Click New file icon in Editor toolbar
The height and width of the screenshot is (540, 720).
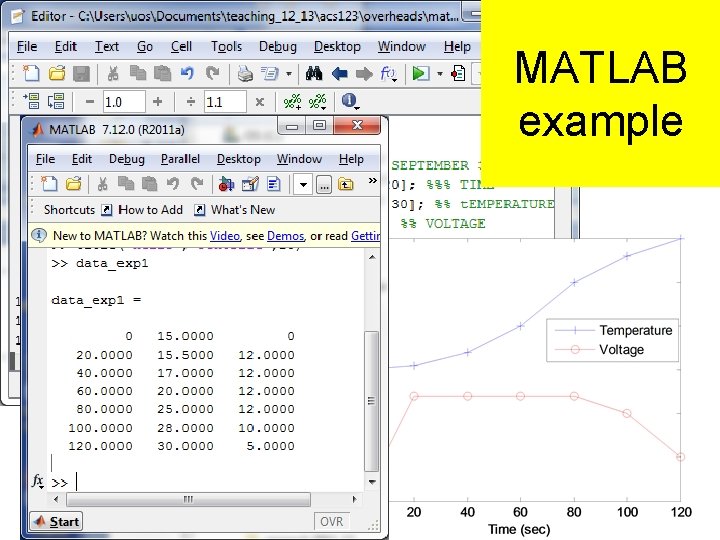(32, 73)
